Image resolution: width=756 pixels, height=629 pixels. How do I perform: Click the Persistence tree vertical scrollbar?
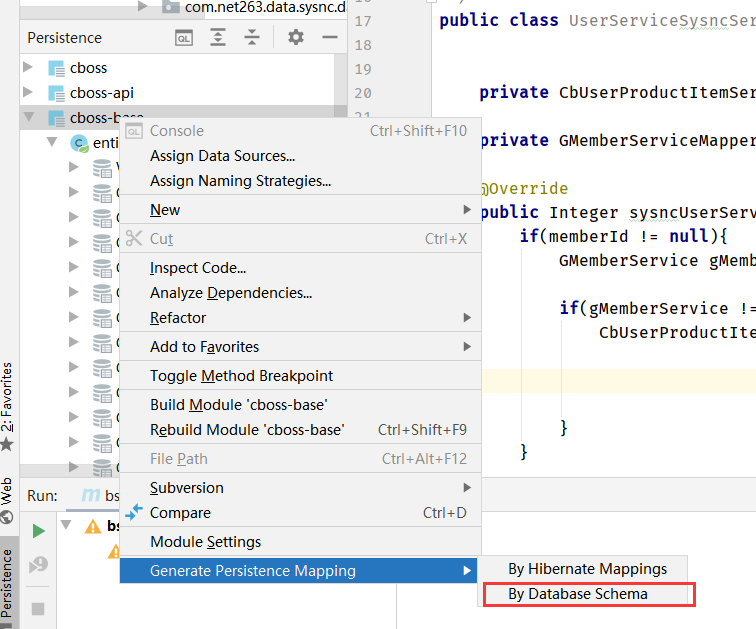340,86
